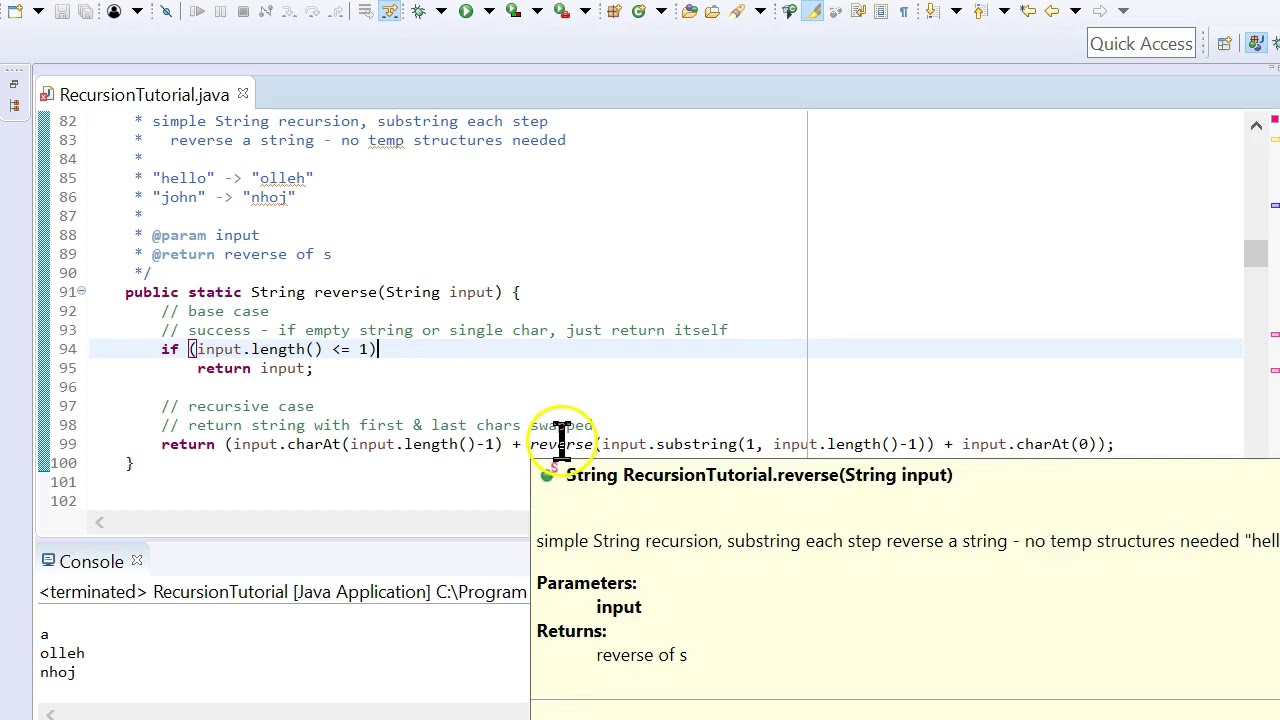Toggle Use Step Filters button
Image resolution: width=1280 pixels, height=720 pixels.
pos(390,11)
